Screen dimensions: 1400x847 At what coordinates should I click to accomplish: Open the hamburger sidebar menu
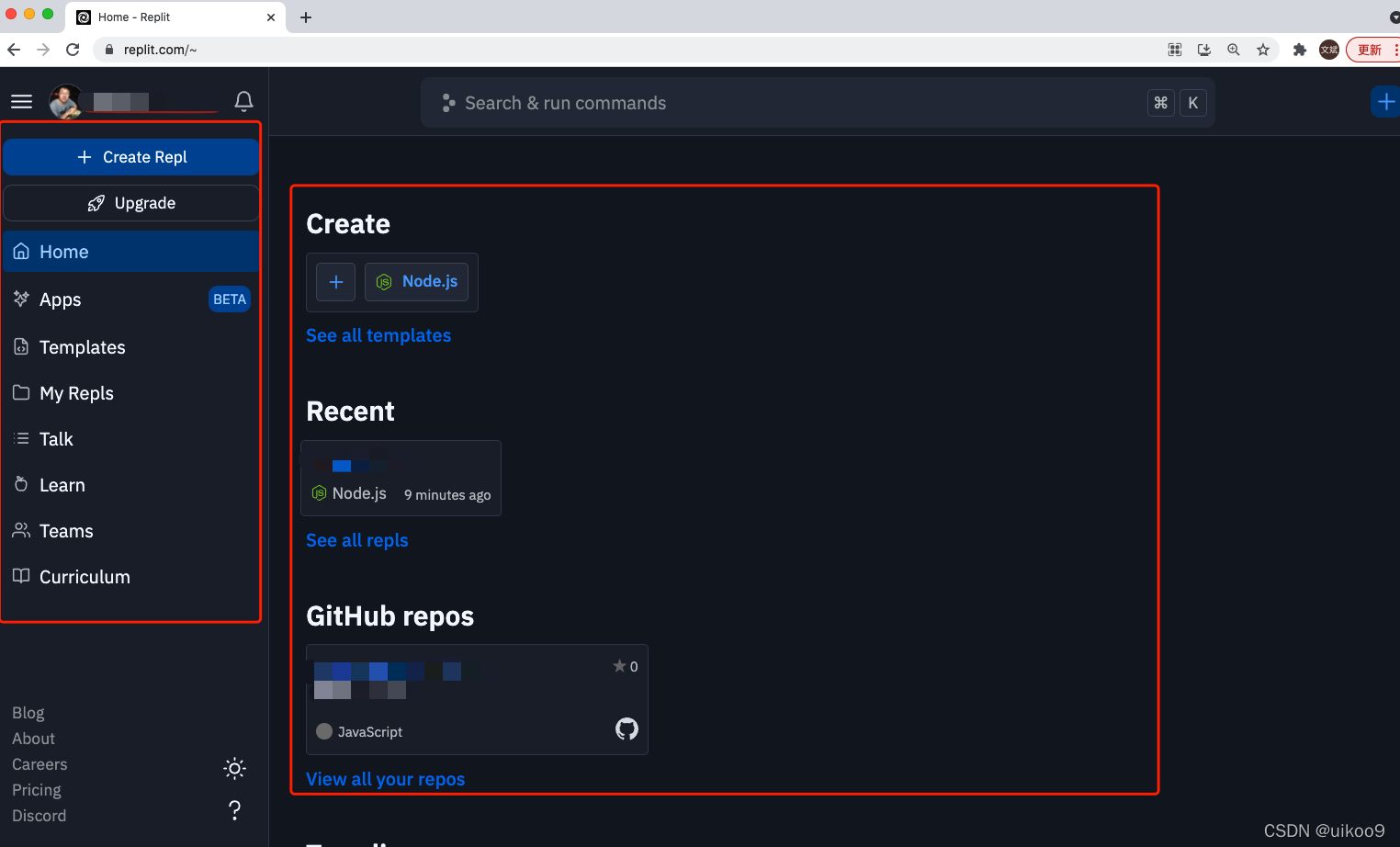[22, 101]
